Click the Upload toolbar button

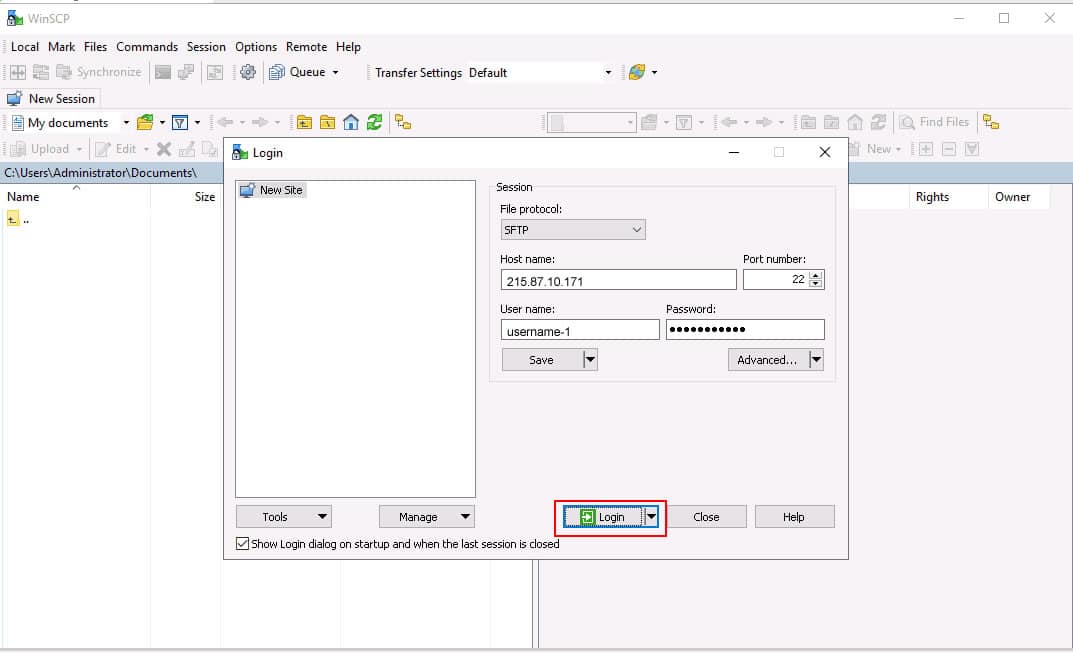40,149
